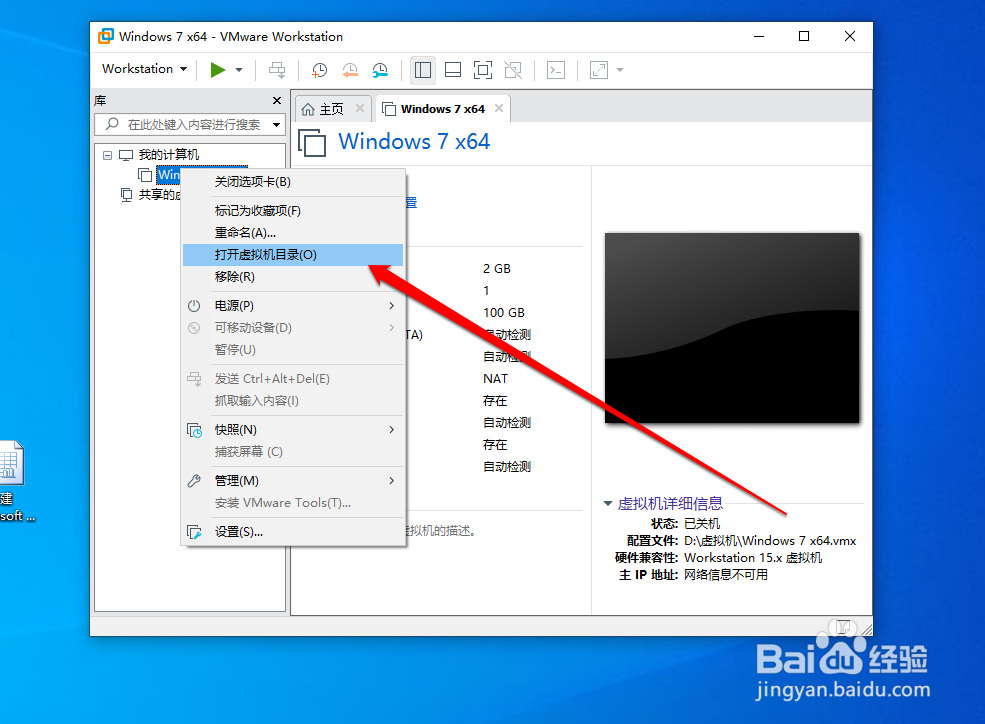Select the shared VMs tree icon
The width and height of the screenshot is (985, 724).
pos(126,195)
